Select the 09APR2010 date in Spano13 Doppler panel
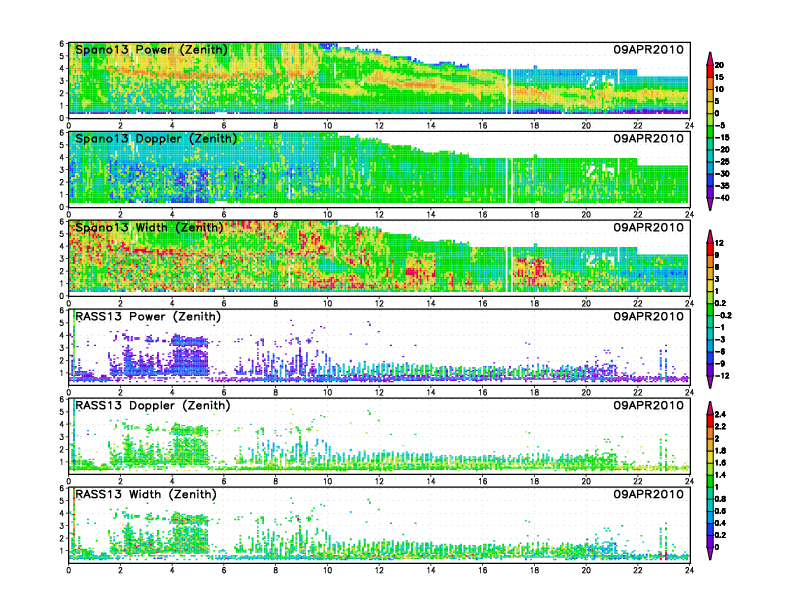792x612 pixels. (649, 138)
